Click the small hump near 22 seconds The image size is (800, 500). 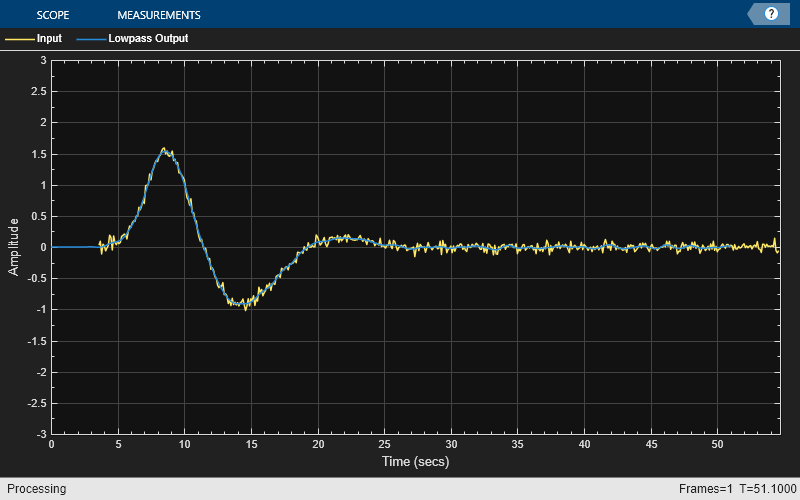(345, 238)
